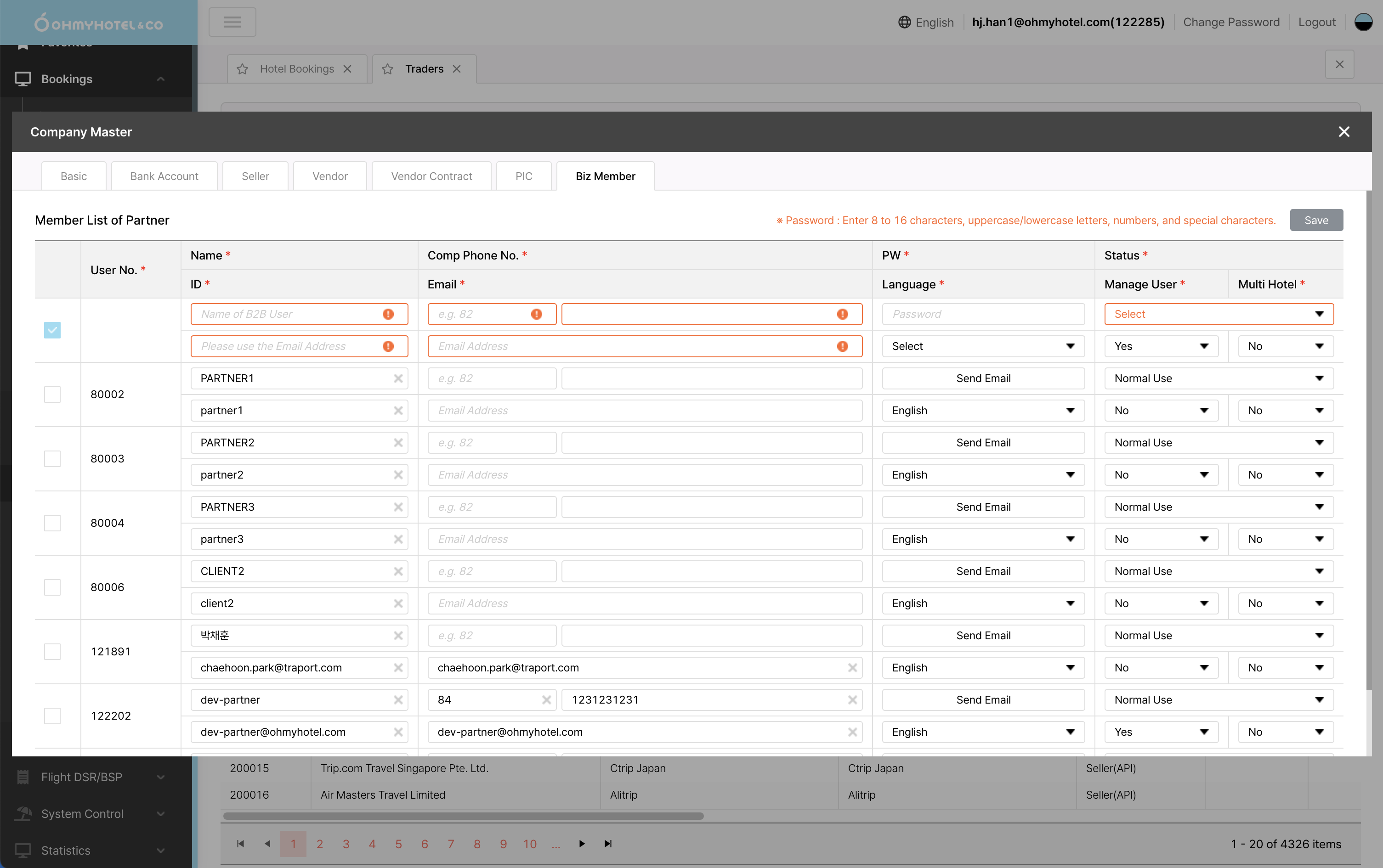
Task: Check the checkbox for user 80002
Action: click(x=52, y=395)
